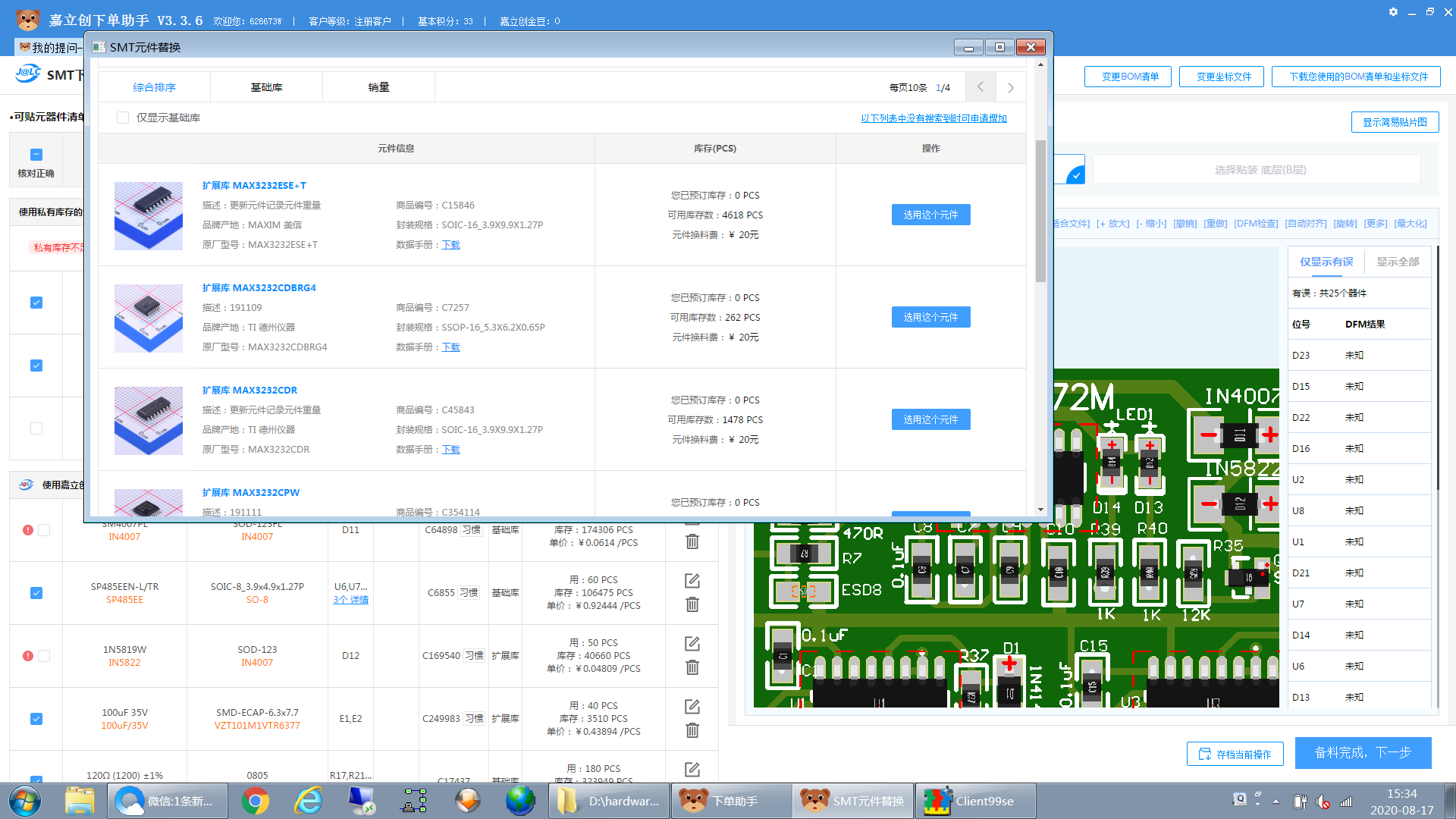The image size is (1456, 819).
Task: Click 变更BOM清单 button
Action: tap(1128, 77)
